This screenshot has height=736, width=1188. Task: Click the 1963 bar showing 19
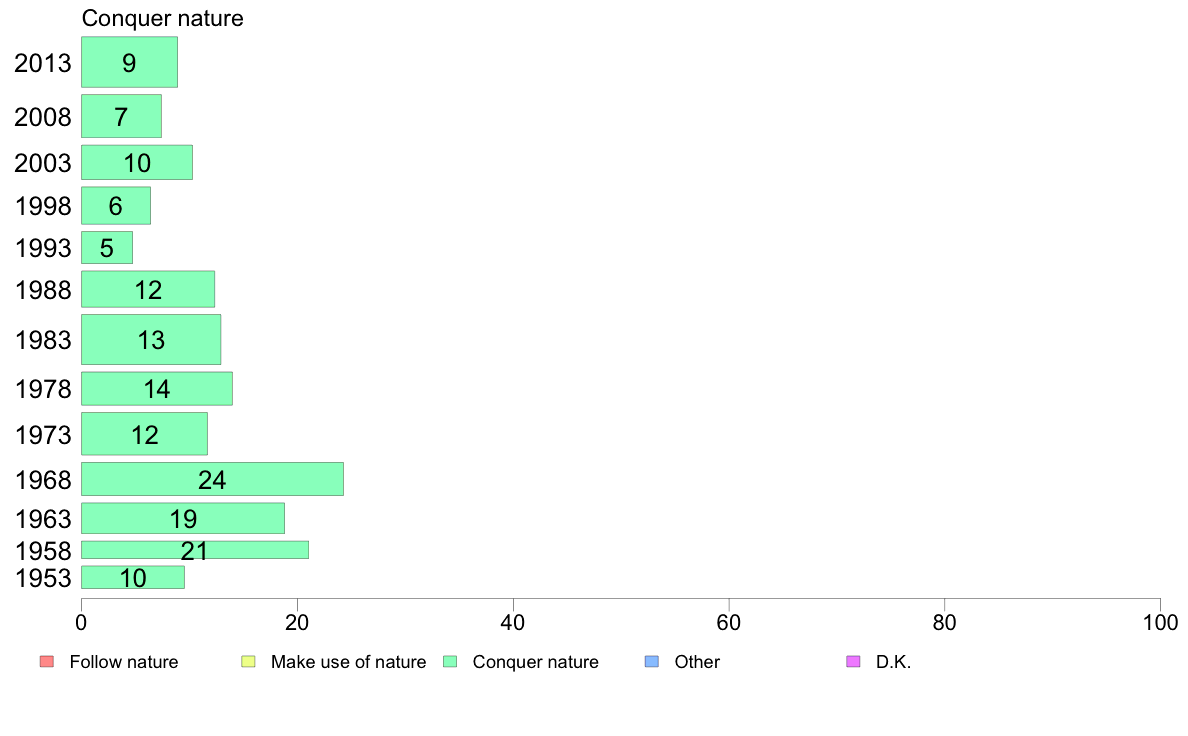pyautogui.click(x=183, y=518)
